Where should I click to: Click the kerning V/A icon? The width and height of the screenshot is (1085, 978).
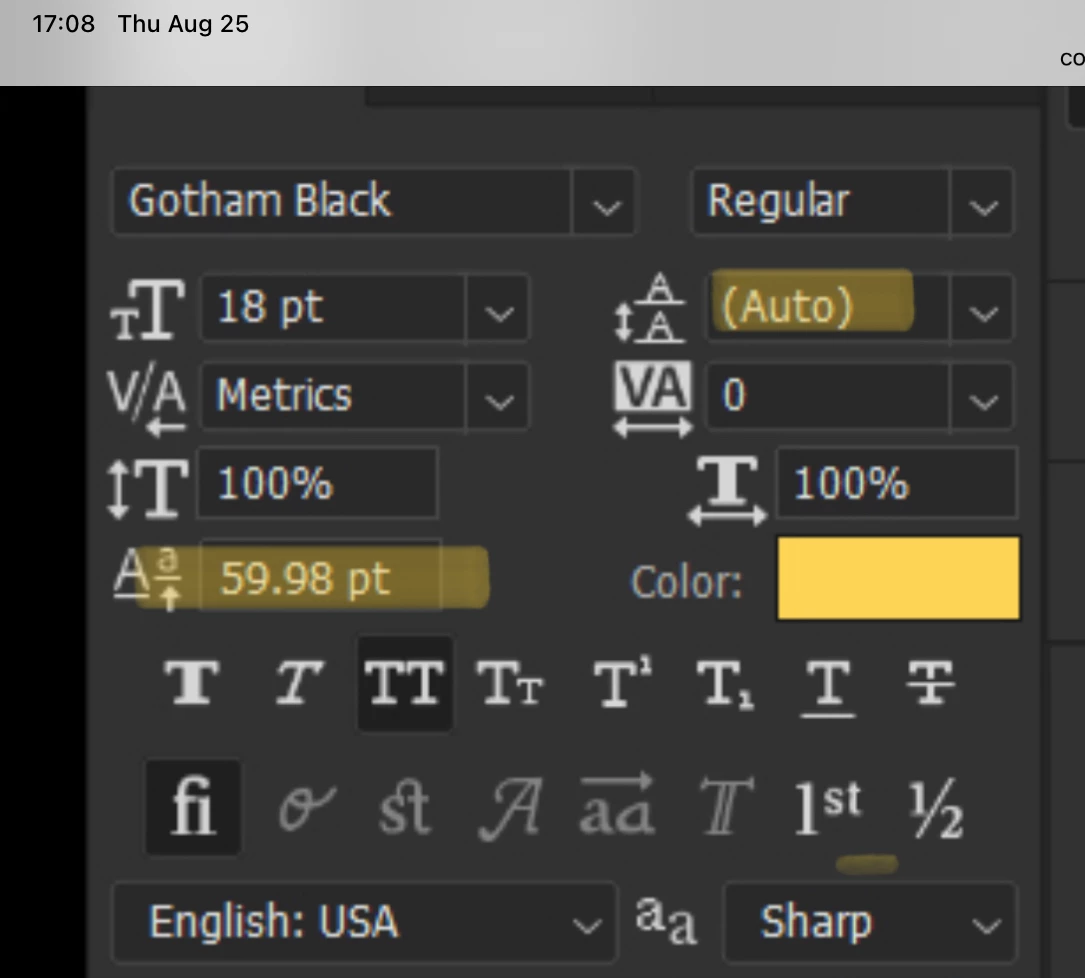coord(147,401)
